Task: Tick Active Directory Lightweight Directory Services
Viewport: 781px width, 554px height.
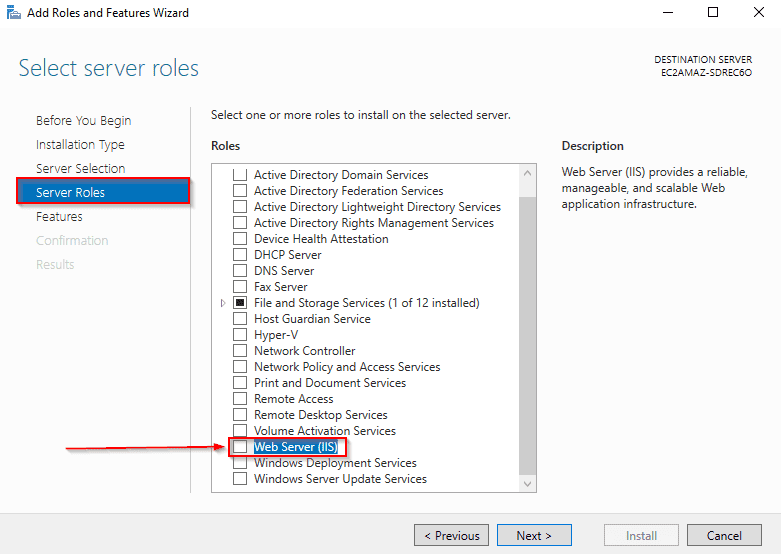Action: (240, 207)
